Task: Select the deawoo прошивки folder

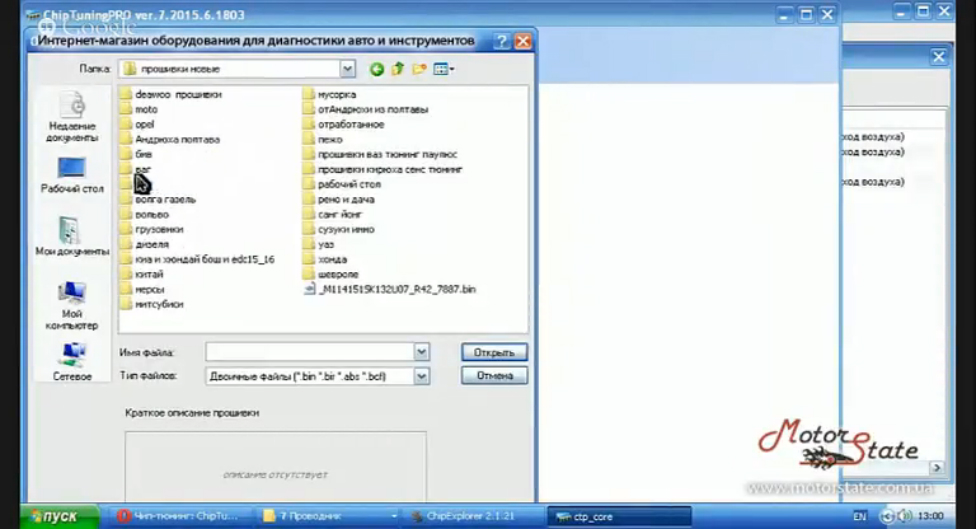Action: pyautogui.click(x=171, y=95)
